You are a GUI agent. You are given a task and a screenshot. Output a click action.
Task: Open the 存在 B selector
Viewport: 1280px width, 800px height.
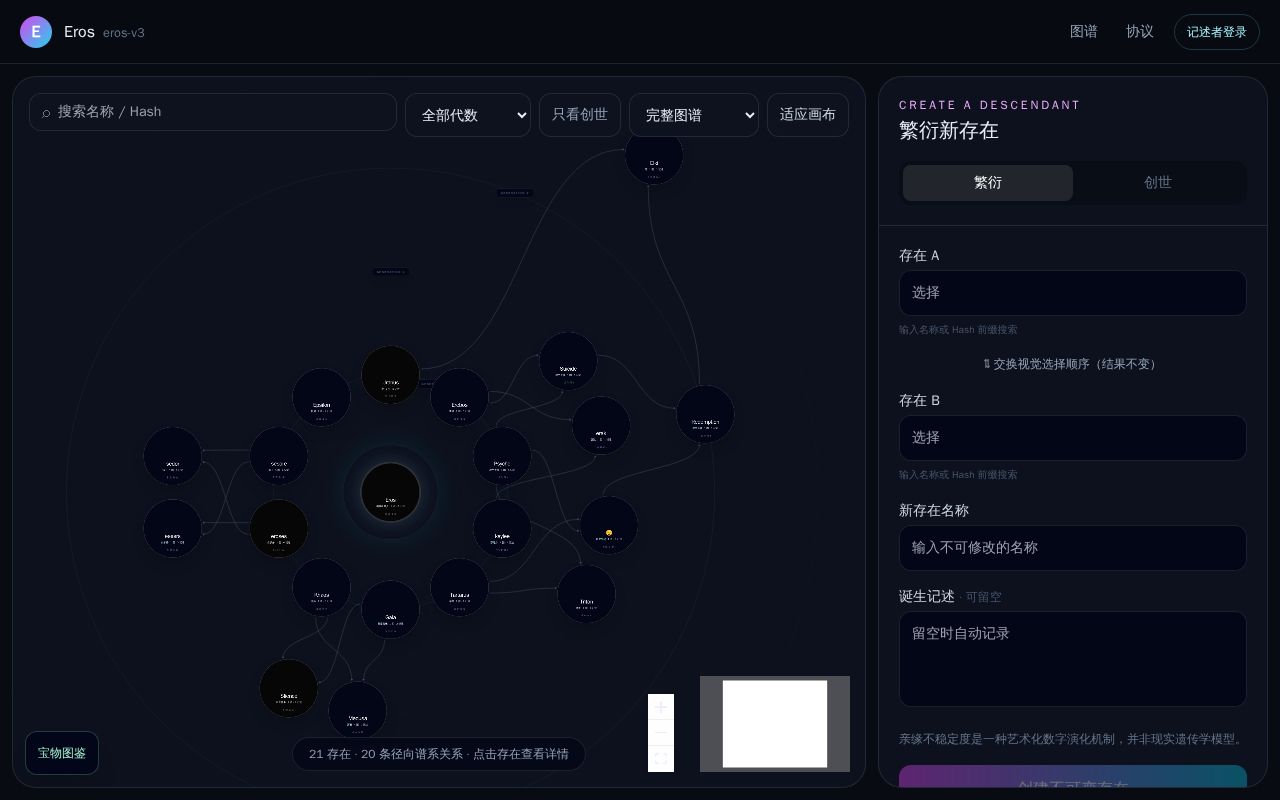click(x=1073, y=438)
